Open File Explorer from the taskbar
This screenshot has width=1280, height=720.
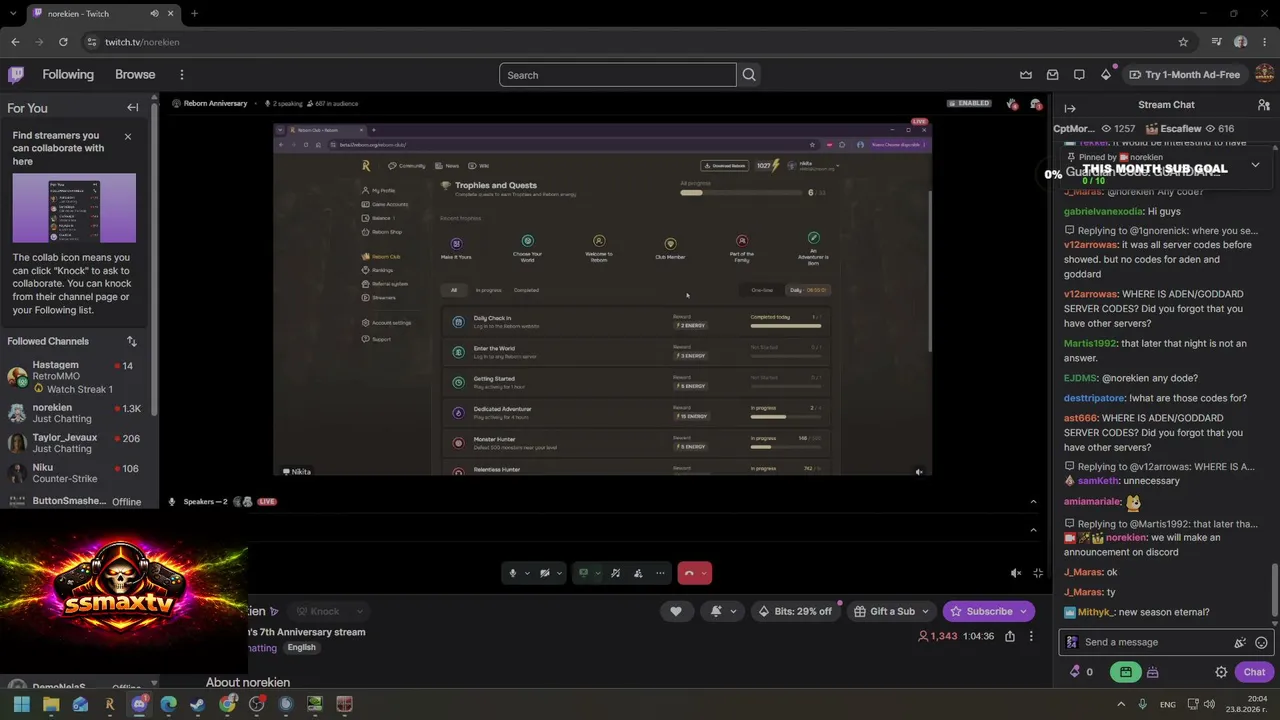(51, 704)
